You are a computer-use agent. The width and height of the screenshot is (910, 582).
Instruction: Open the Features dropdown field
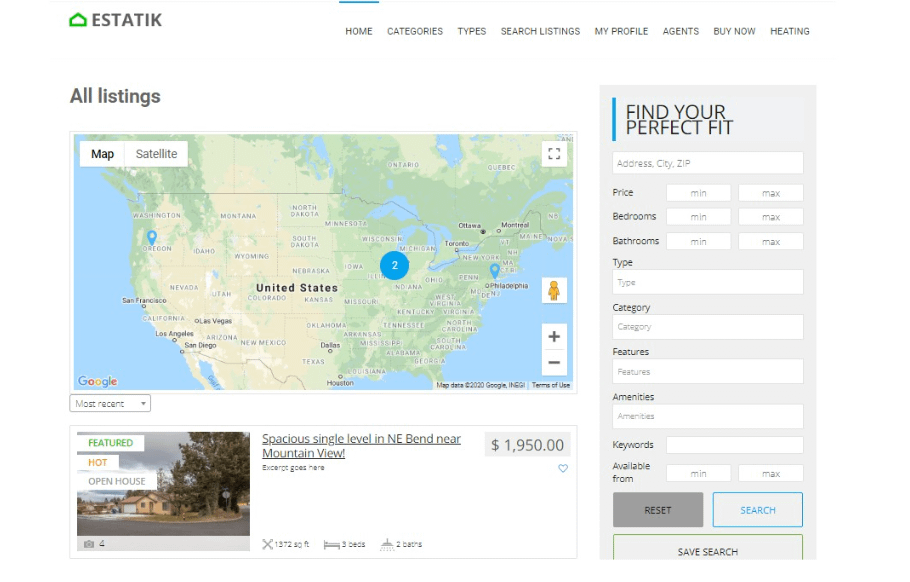point(707,371)
